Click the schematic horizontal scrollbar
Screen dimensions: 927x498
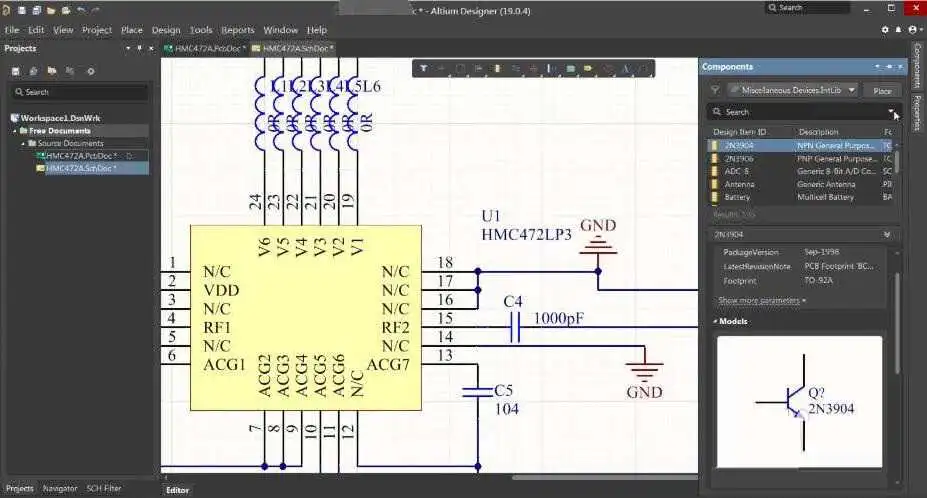(x=604, y=477)
